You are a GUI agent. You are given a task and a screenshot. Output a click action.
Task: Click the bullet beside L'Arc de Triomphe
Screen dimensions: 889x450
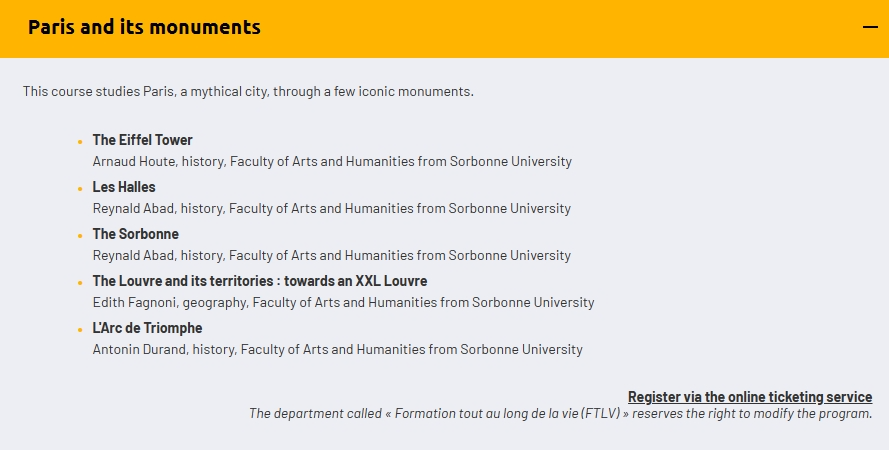pos(80,330)
